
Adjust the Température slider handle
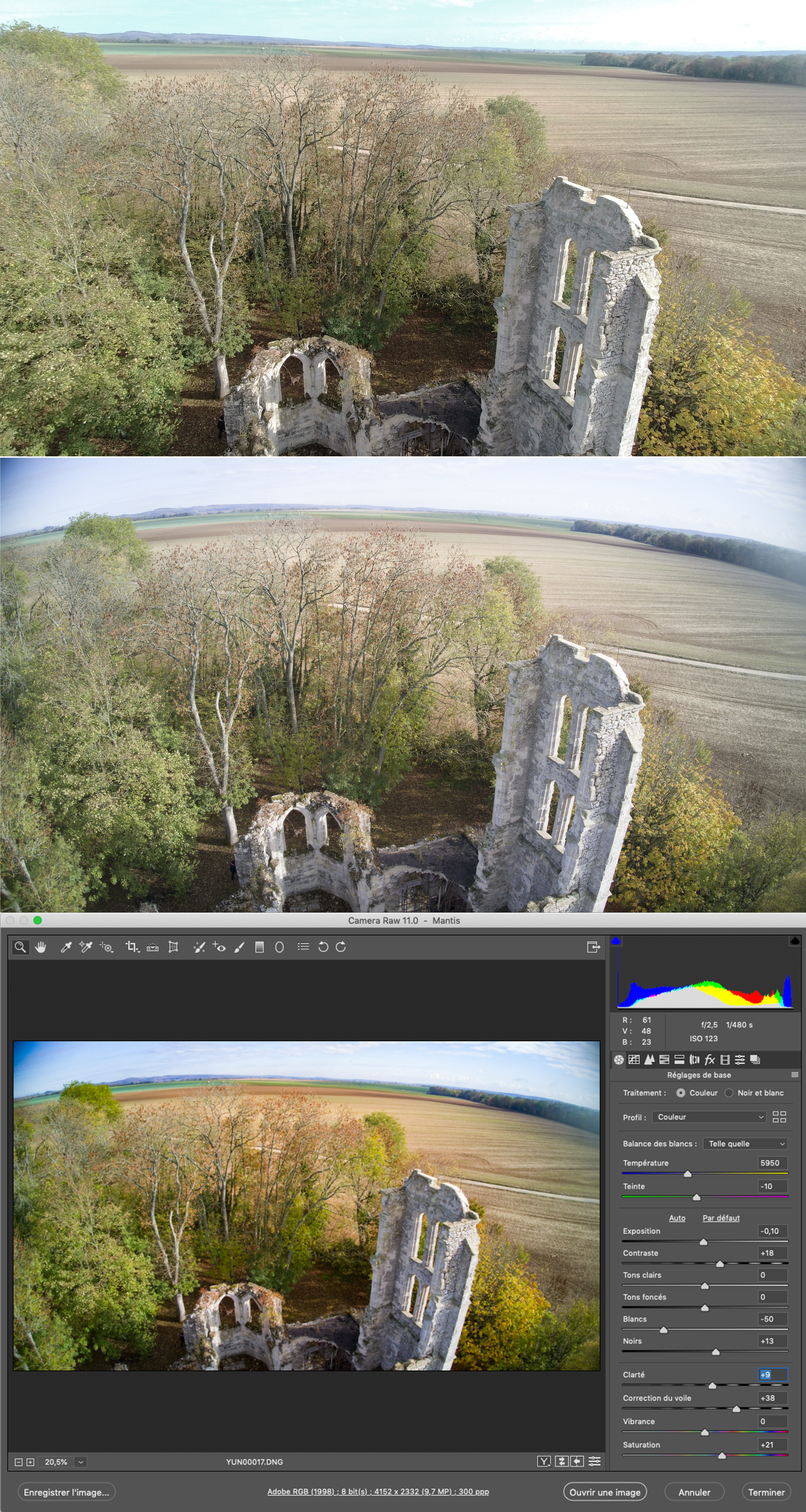pyautogui.click(x=687, y=1174)
